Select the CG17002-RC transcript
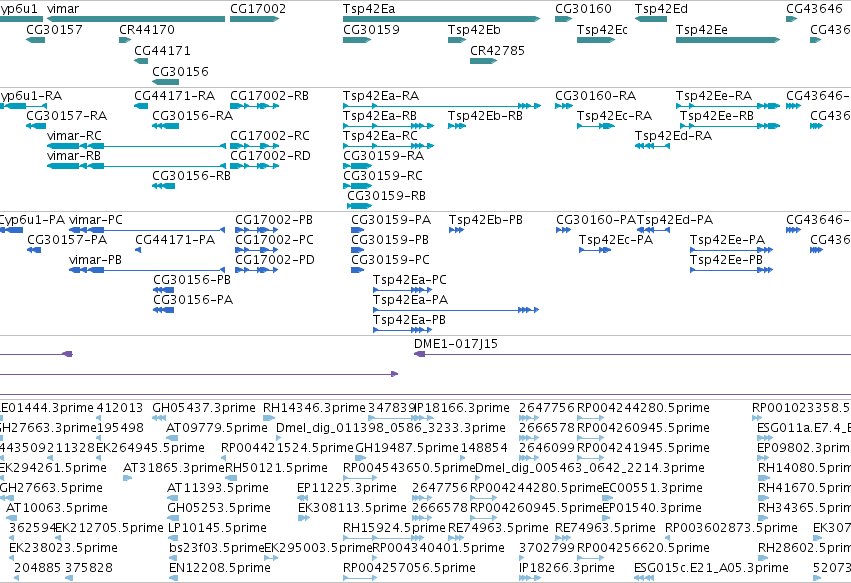The image size is (851, 583). coord(255,146)
